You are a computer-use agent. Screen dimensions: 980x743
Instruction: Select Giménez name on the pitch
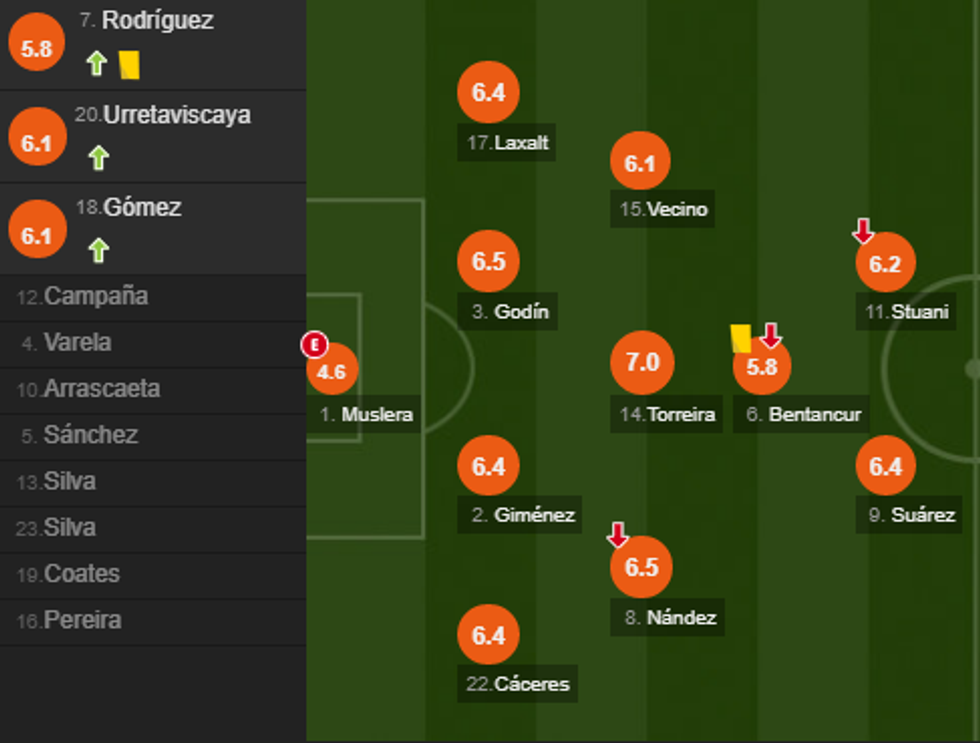pyautogui.click(x=523, y=515)
